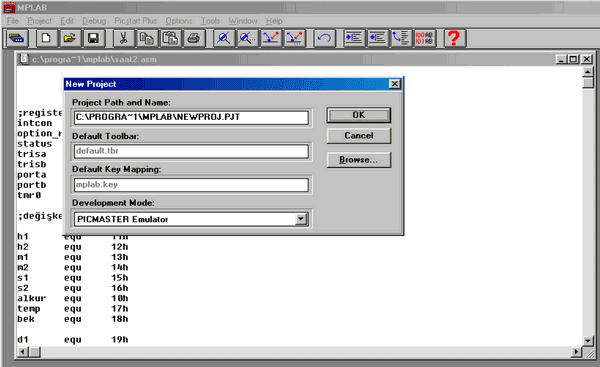Open the Window menu
The height and width of the screenshot is (367, 600).
[x=243, y=21]
